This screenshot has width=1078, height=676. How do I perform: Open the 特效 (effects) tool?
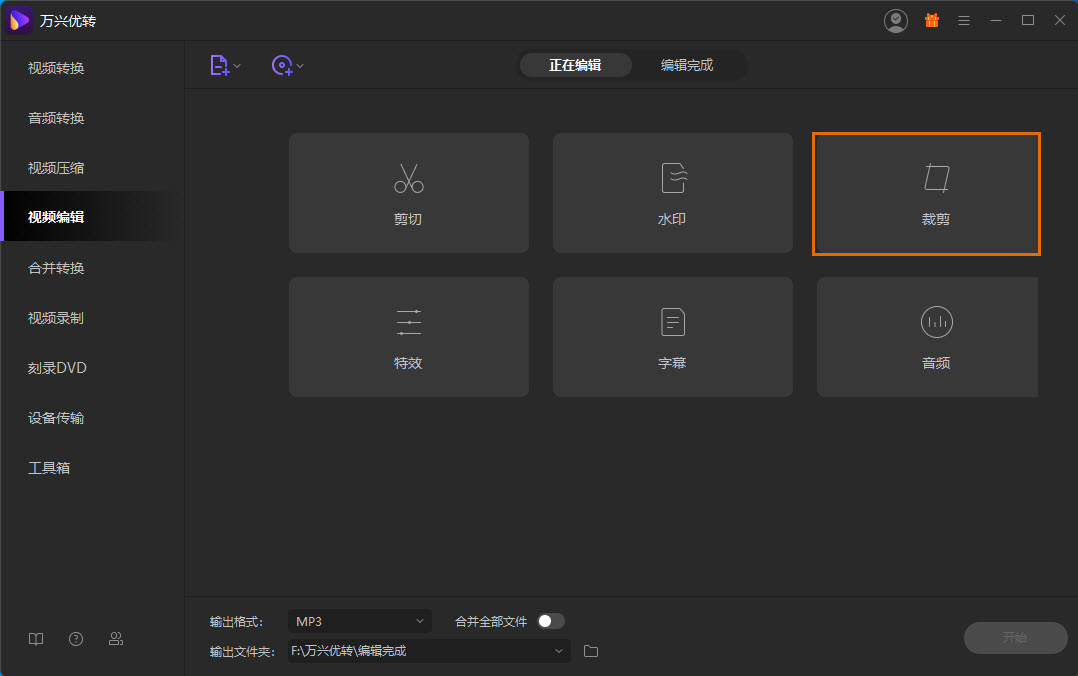point(408,337)
